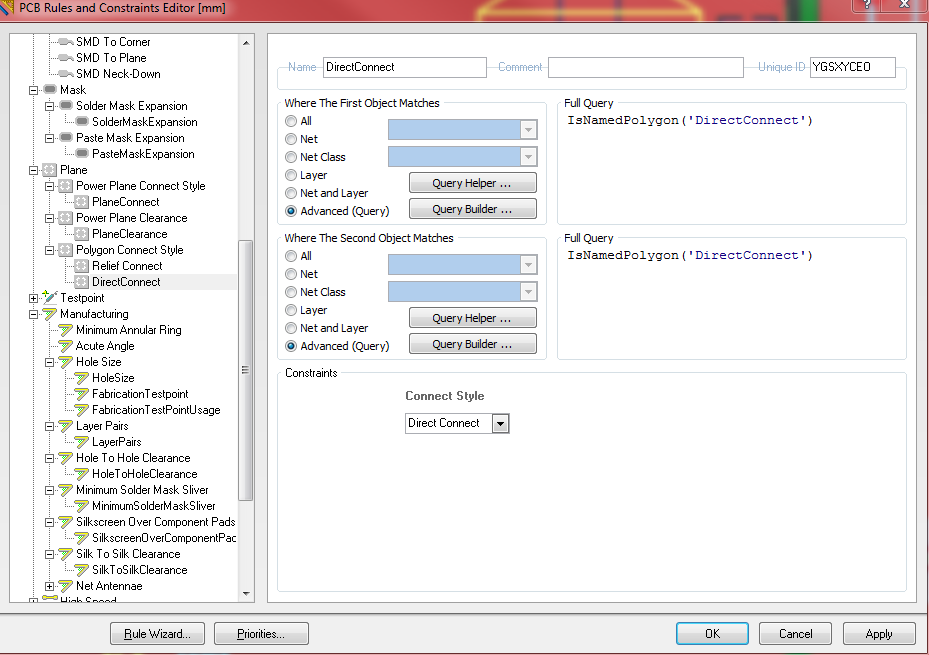Image resolution: width=929 pixels, height=655 pixels.
Task: Select the MinimumSolderMaskSliver rule
Action: click(x=153, y=506)
